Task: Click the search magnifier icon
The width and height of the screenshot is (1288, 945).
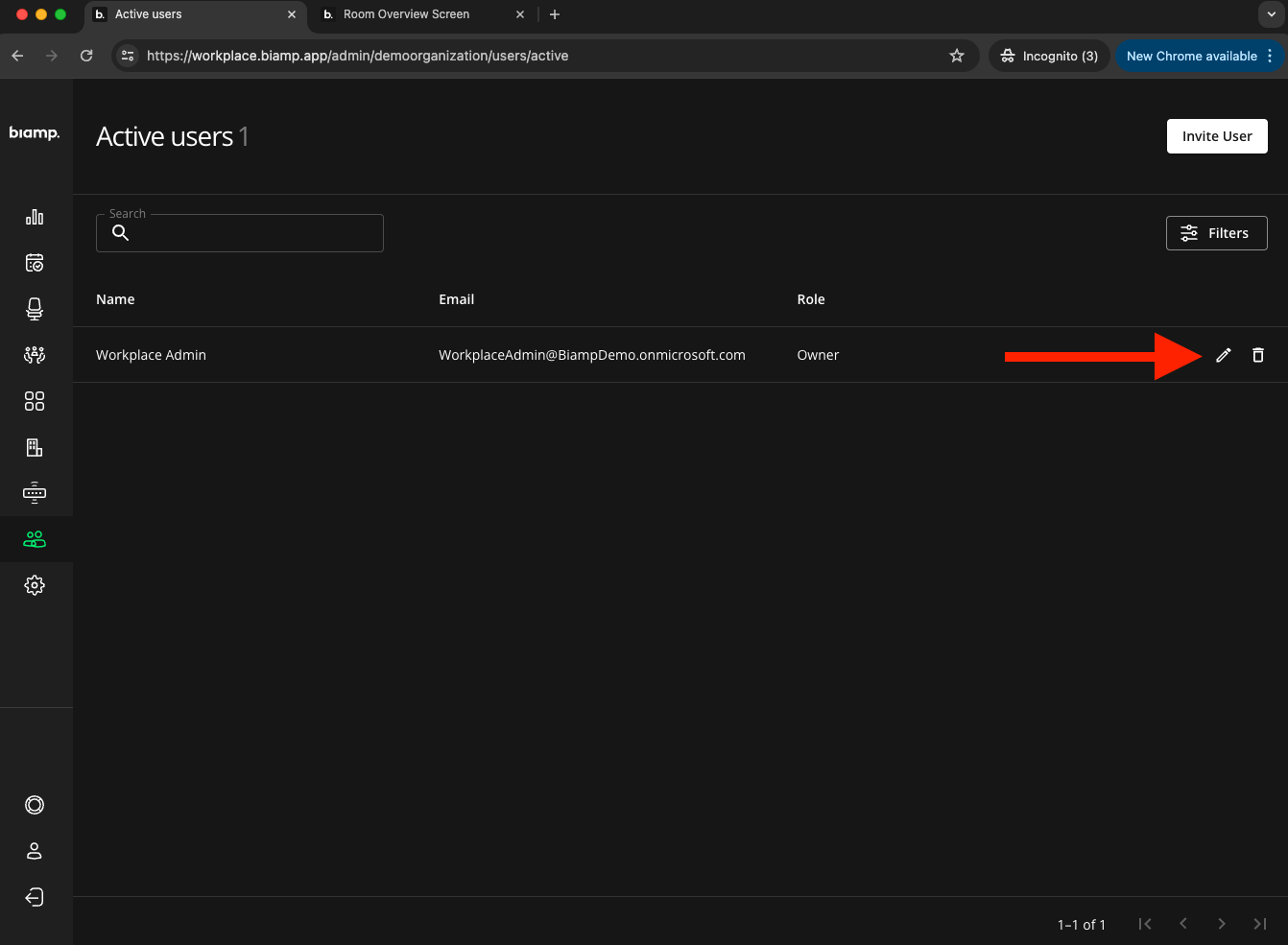Action: [x=120, y=233]
